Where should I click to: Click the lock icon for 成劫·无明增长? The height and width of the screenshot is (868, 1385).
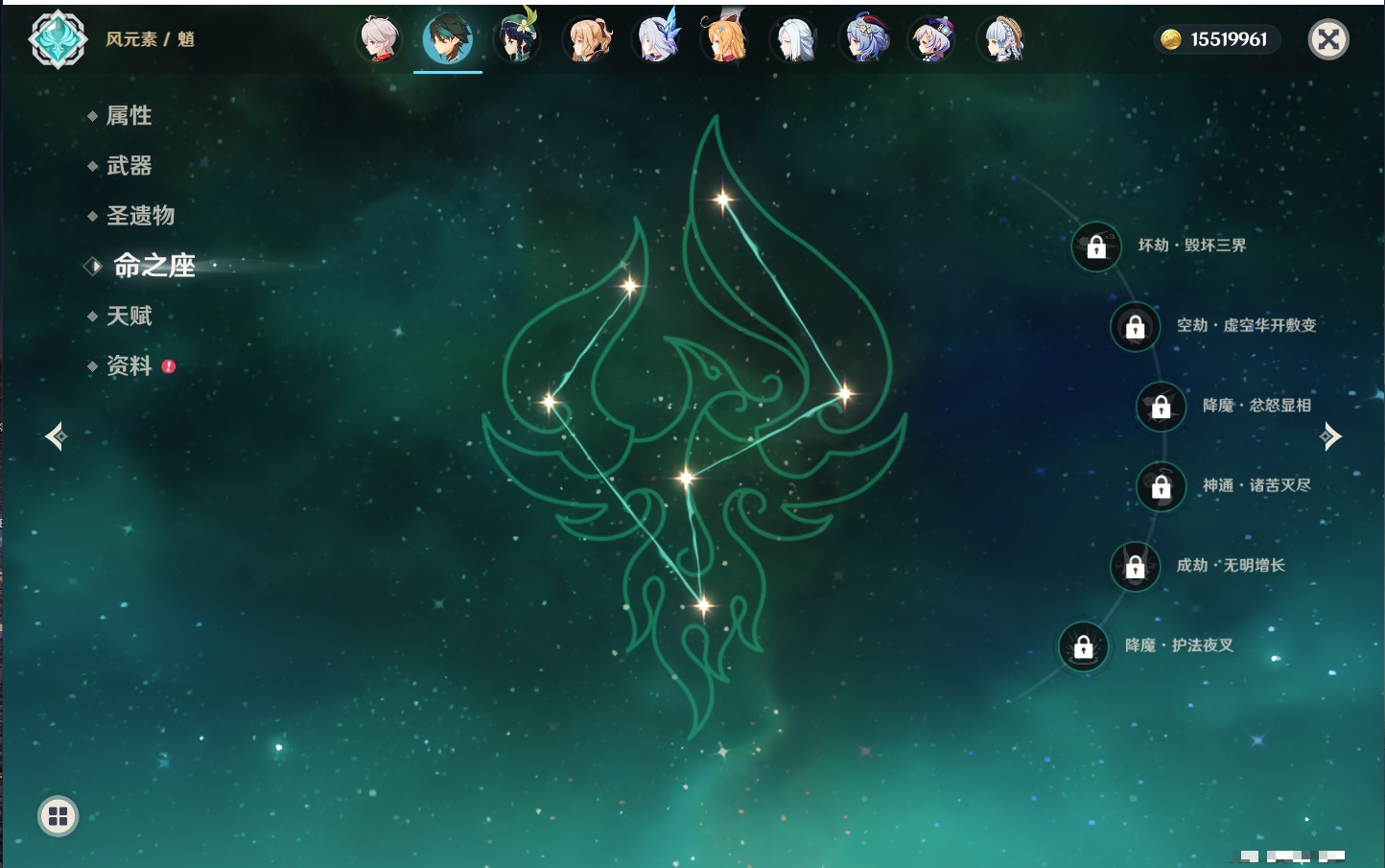point(1135,566)
